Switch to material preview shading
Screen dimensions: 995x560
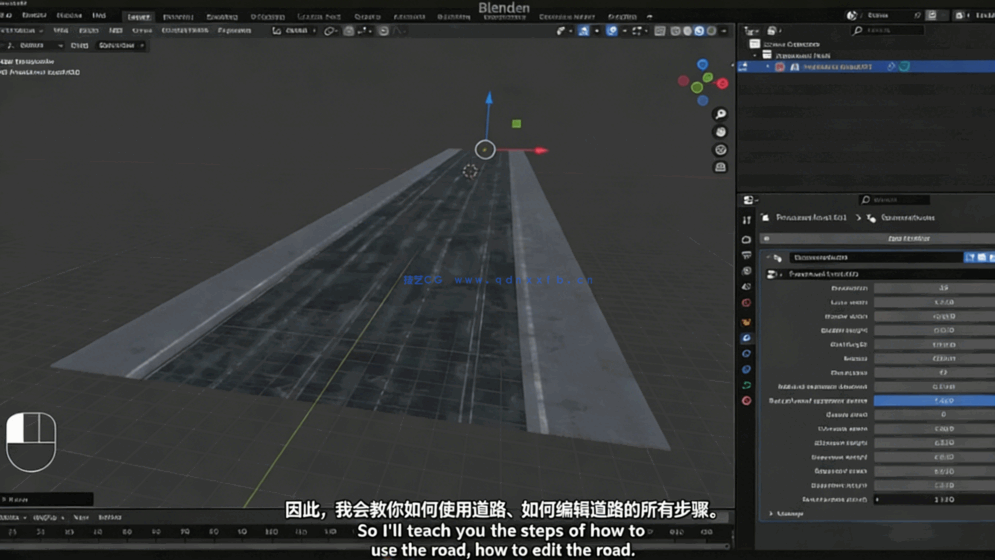699,30
